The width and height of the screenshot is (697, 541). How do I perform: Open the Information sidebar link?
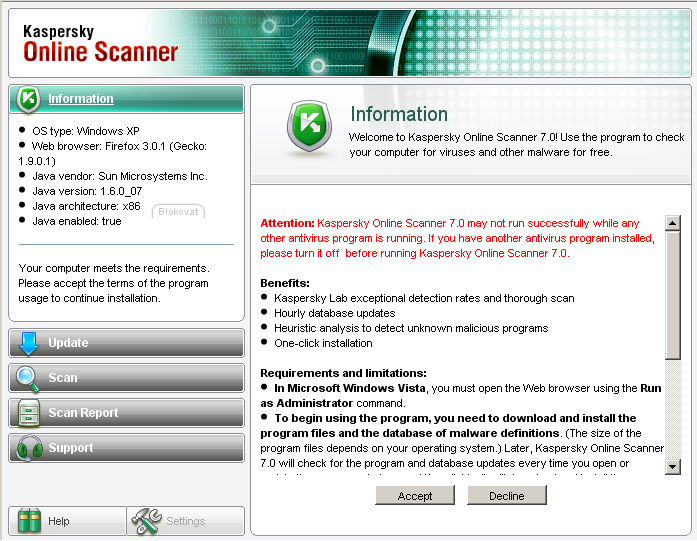(x=81, y=99)
